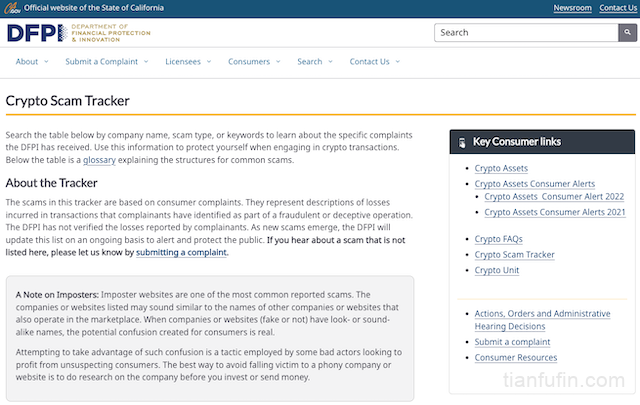This screenshot has height=405, width=640.
Task: Open Actions, Orders and Administrative Hearing Decisions
Action: pos(542,320)
